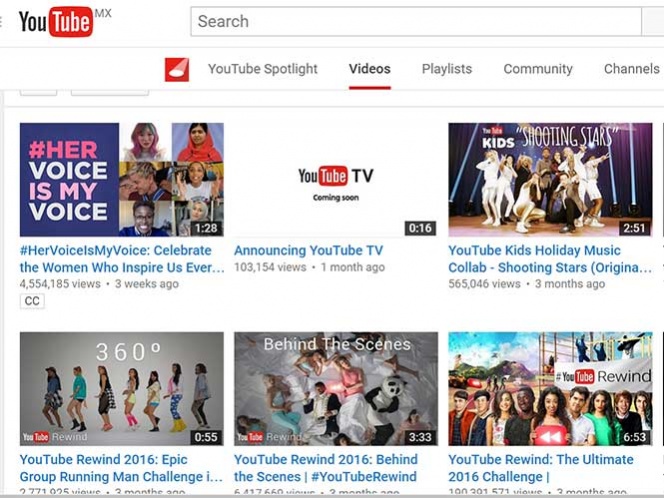Focus the Search input field

pyautogui.click(x=416, y=21)
